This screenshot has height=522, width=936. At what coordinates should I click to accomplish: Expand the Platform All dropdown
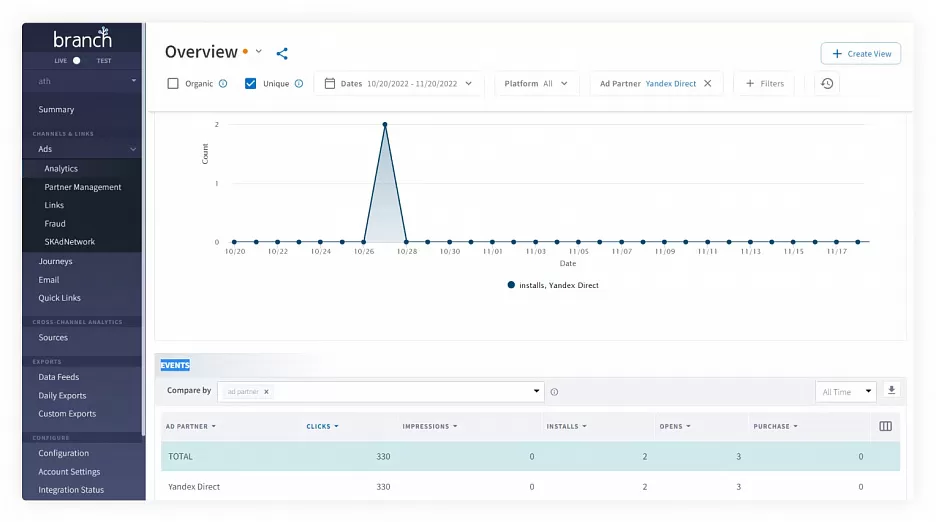pyautogui.click(x=536, y=84)
